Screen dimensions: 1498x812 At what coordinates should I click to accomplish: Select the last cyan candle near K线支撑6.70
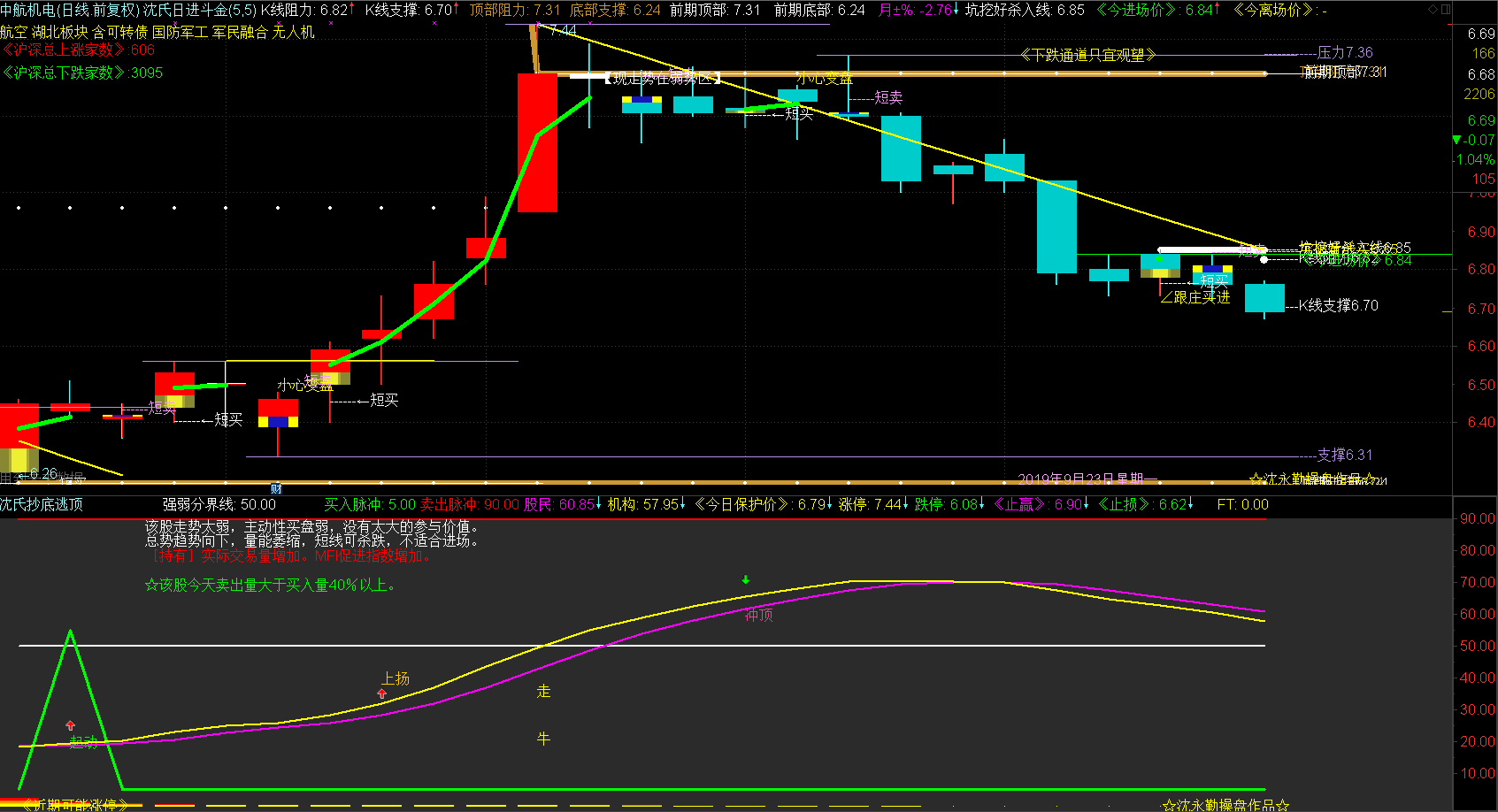coord(1264,298)
